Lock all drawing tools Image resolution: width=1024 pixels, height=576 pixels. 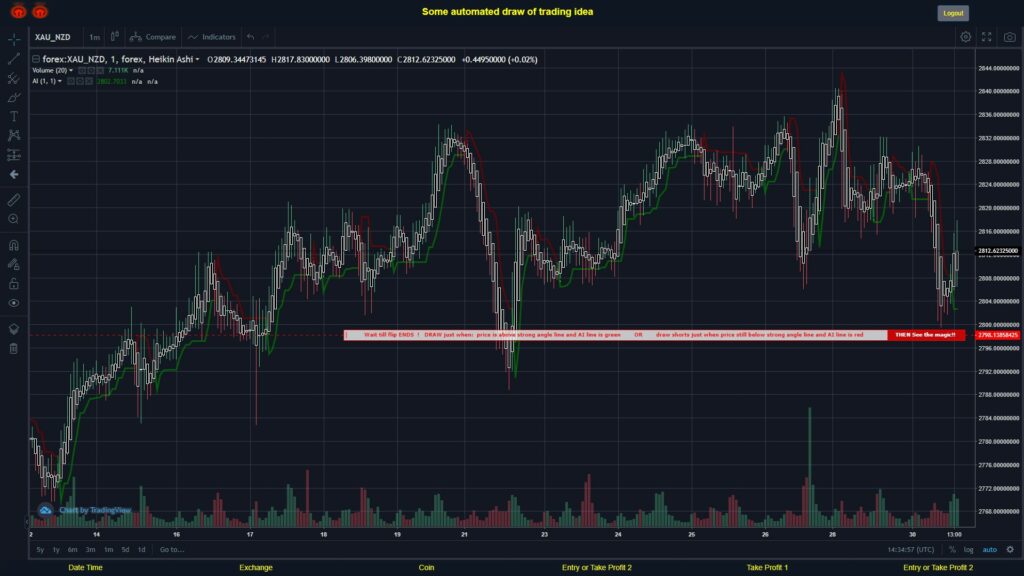point(14,283)
